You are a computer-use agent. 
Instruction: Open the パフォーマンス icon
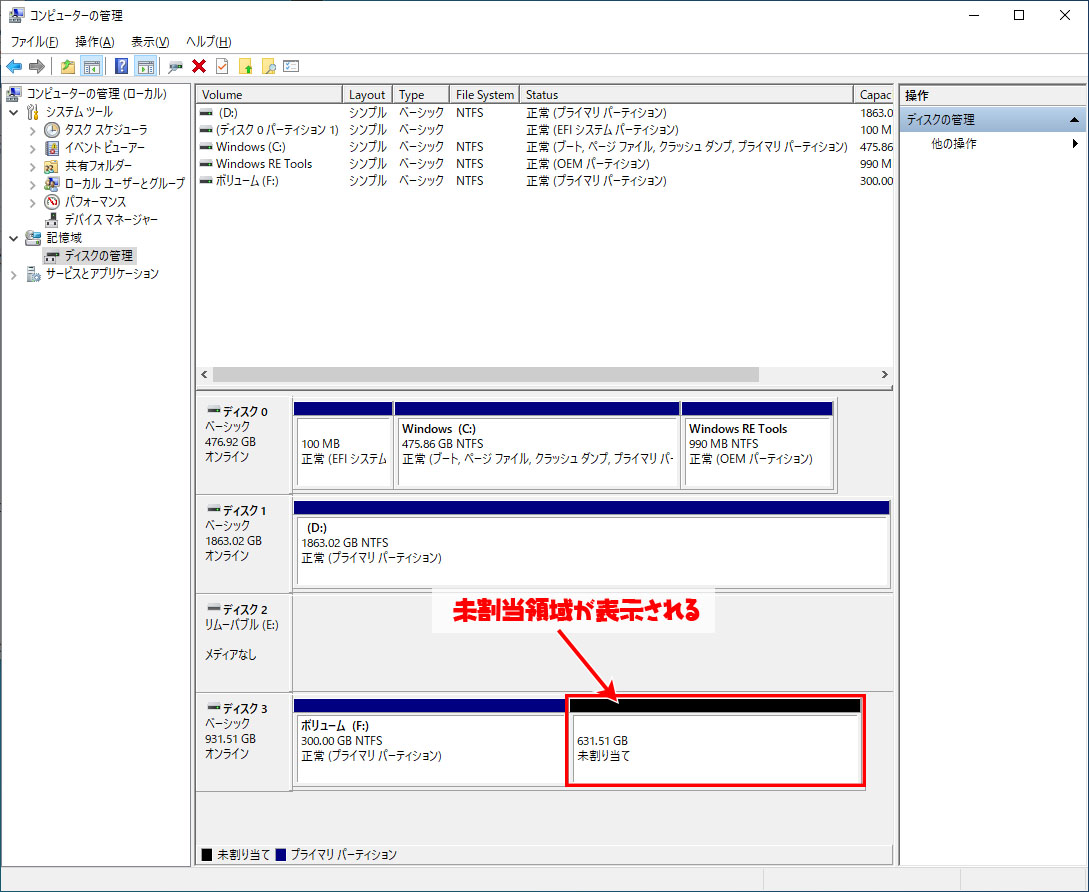52,202
